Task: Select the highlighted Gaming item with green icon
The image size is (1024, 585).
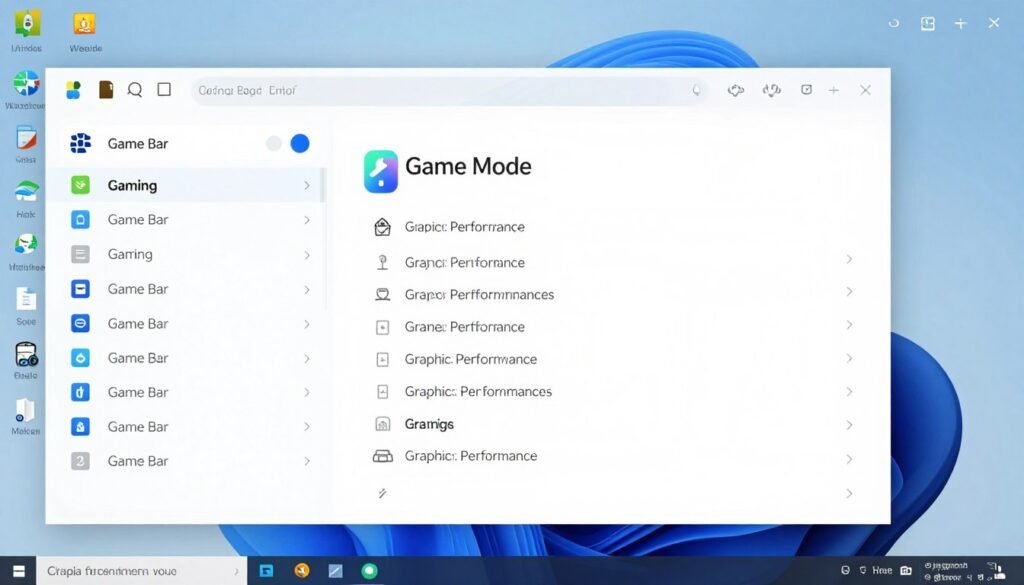Action: click(x=185, y=185)
